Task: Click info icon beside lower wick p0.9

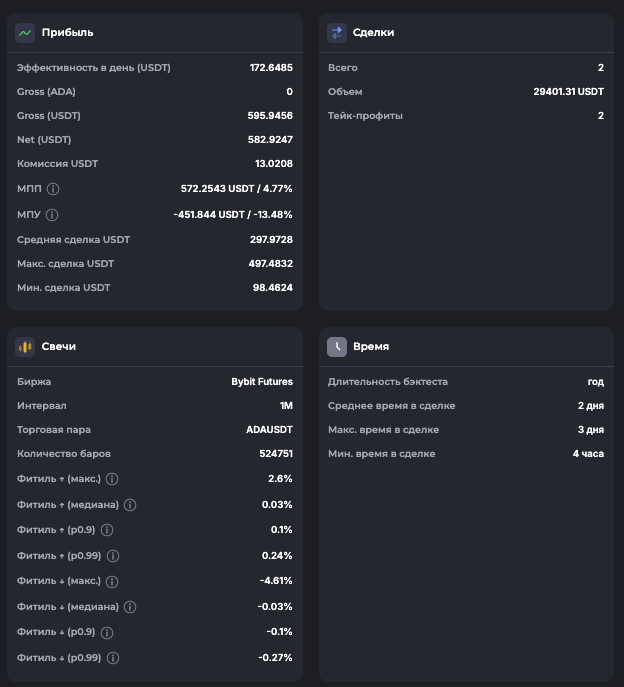Action: pos(107,632)
